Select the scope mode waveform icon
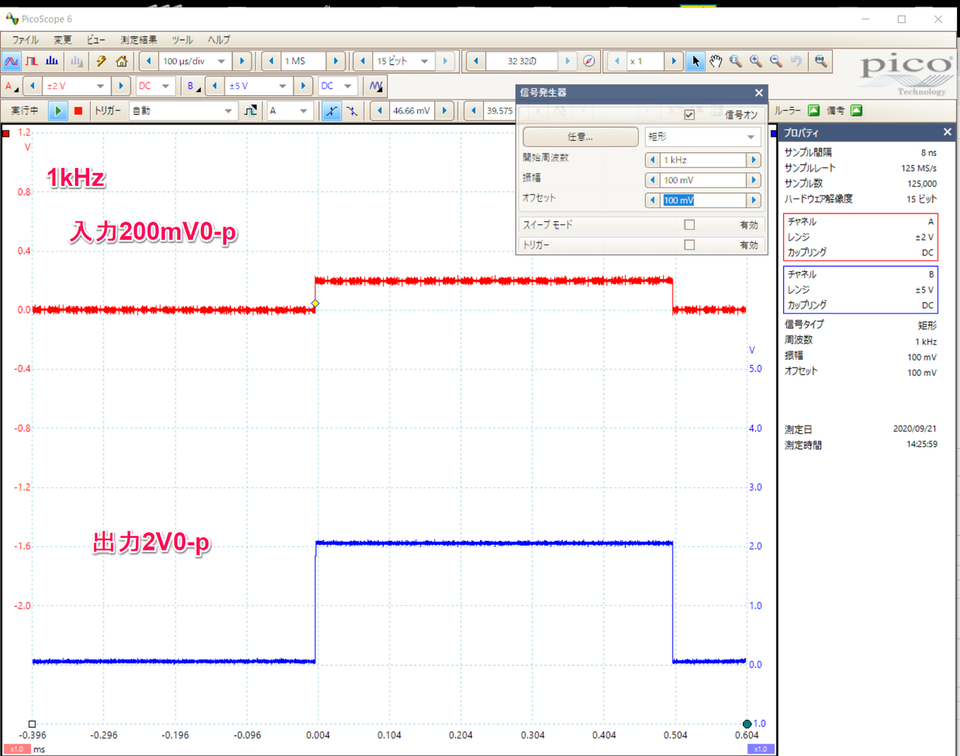The width and height of the screenshot is (960, 756). (x=12, y=61)
